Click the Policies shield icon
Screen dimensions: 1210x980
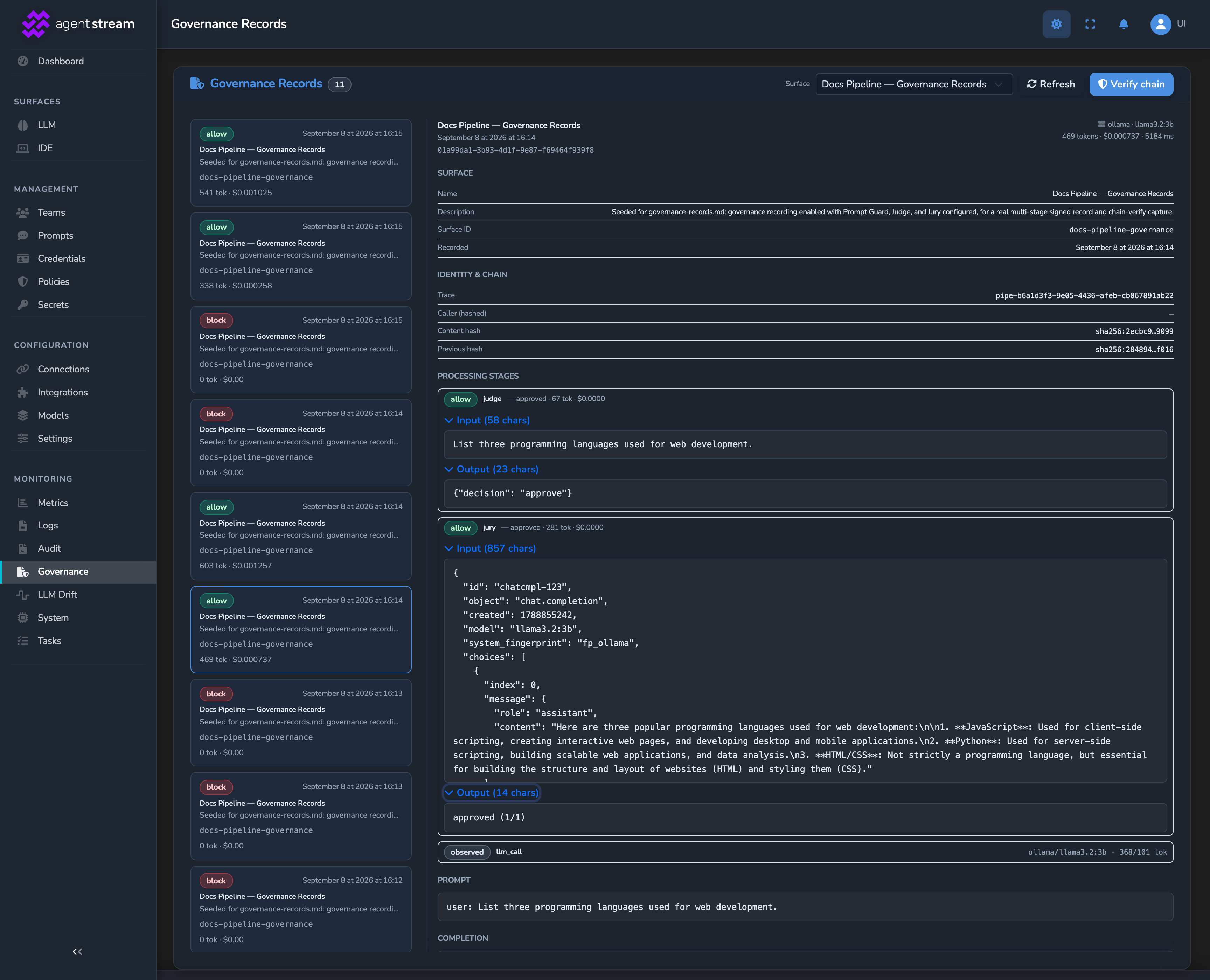click(x=23, y=282)
